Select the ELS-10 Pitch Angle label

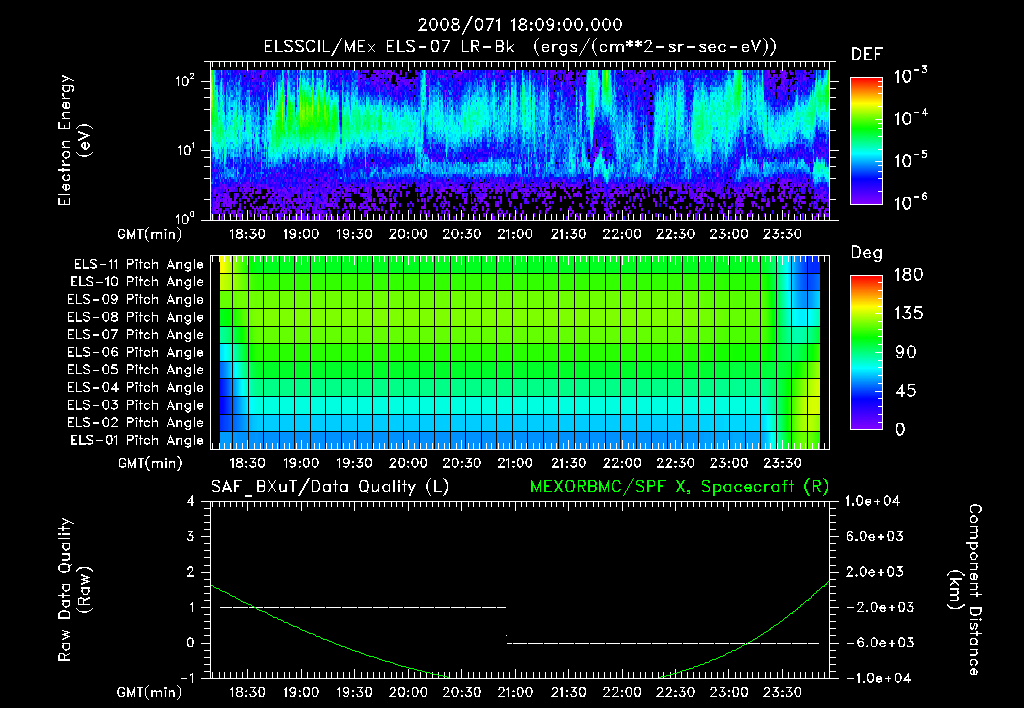(x=137, y=282)
